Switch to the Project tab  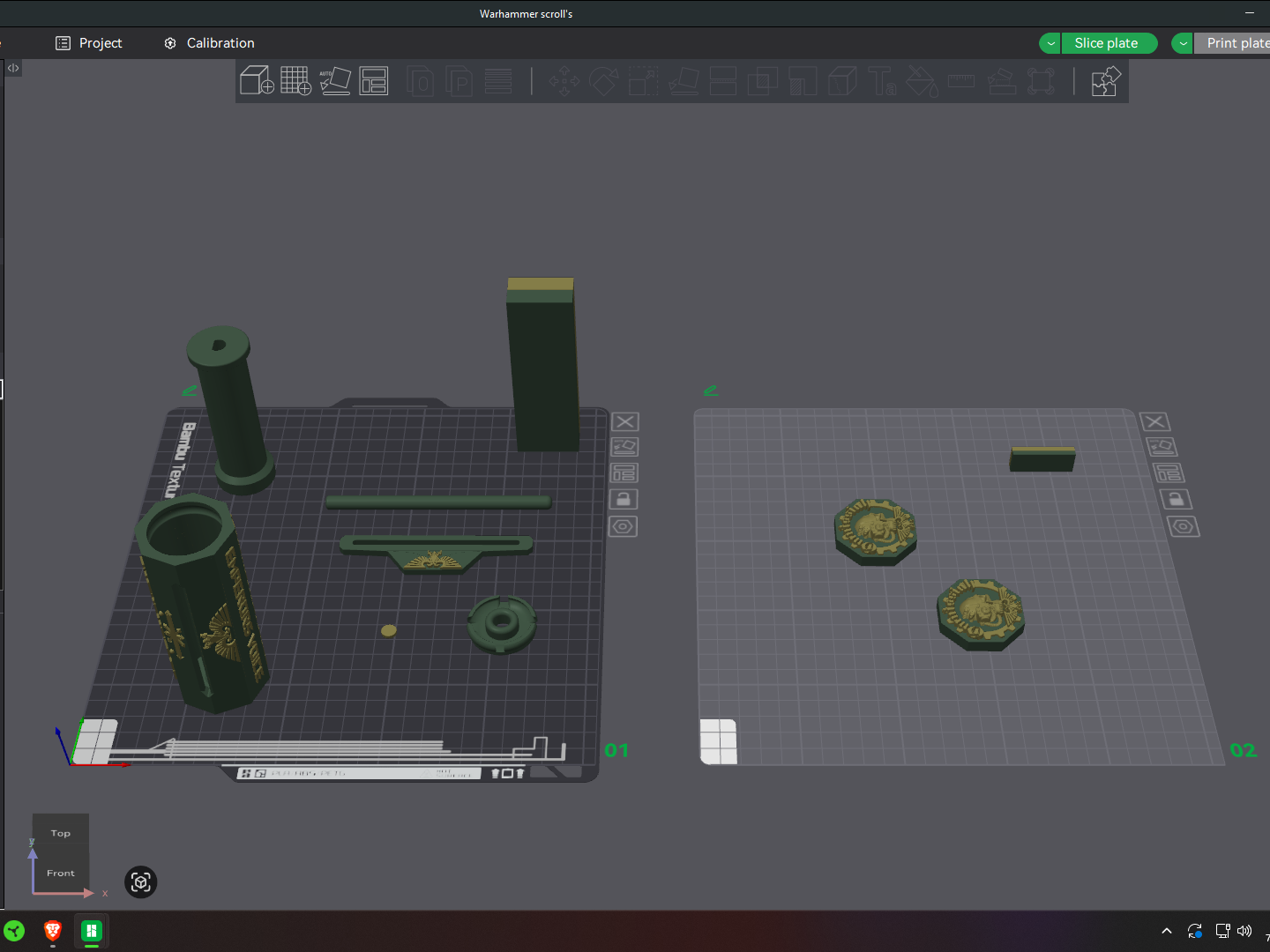89,43
